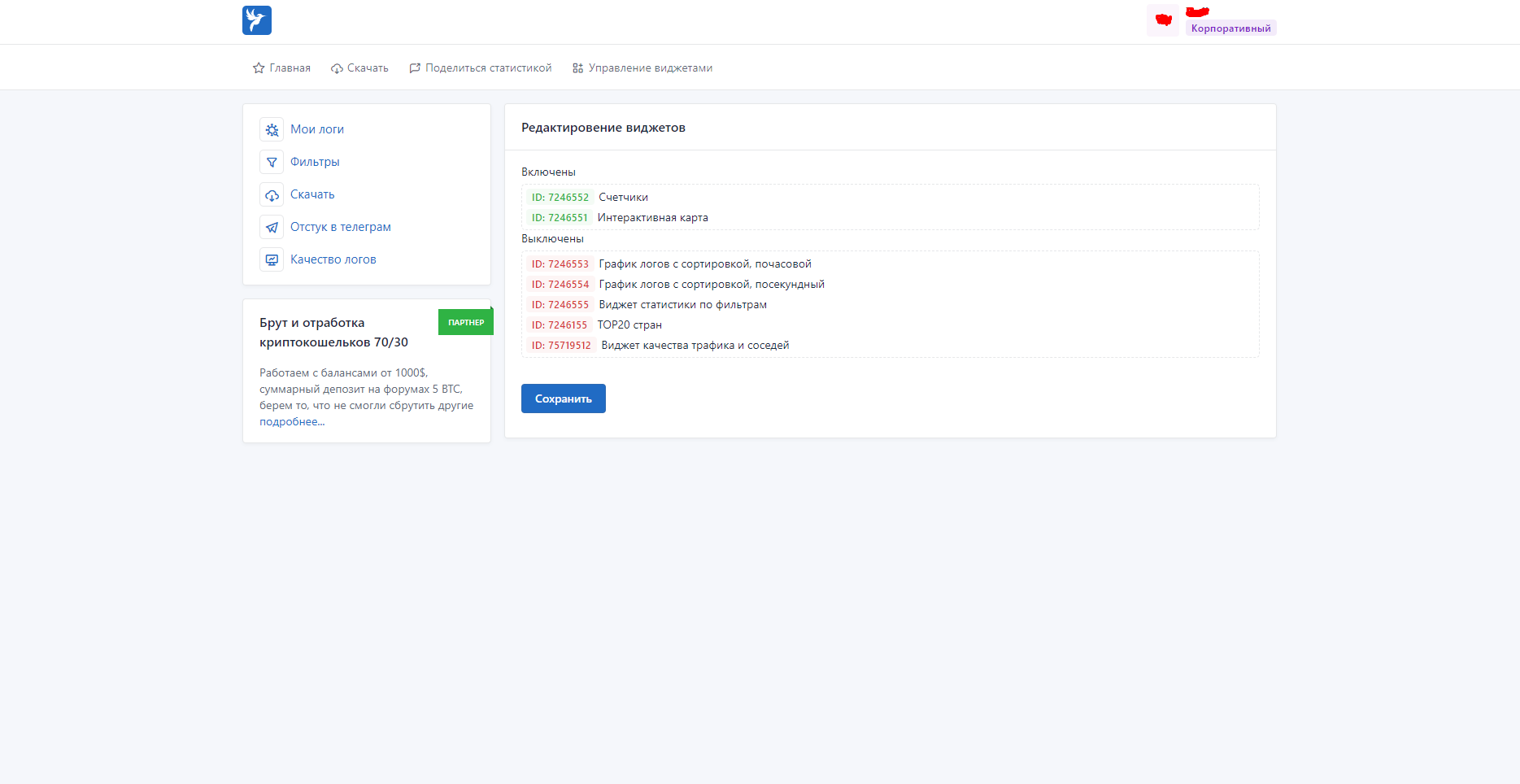Click the funnel icon next to Фильтры
Image resolution: width=1520 pixels, height=784 pixels.
click(272, 162)
